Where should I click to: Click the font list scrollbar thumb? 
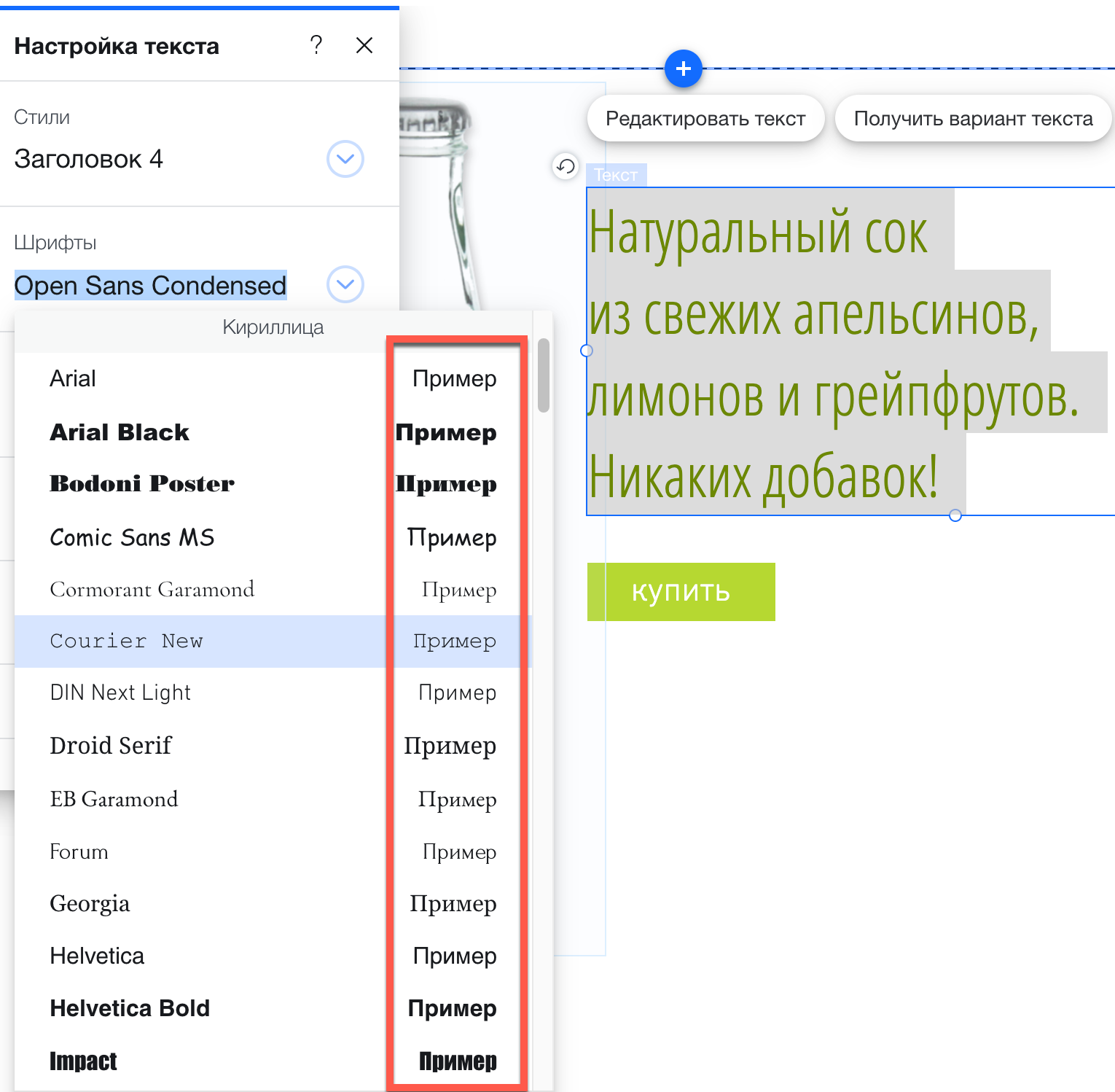point(543,375)
